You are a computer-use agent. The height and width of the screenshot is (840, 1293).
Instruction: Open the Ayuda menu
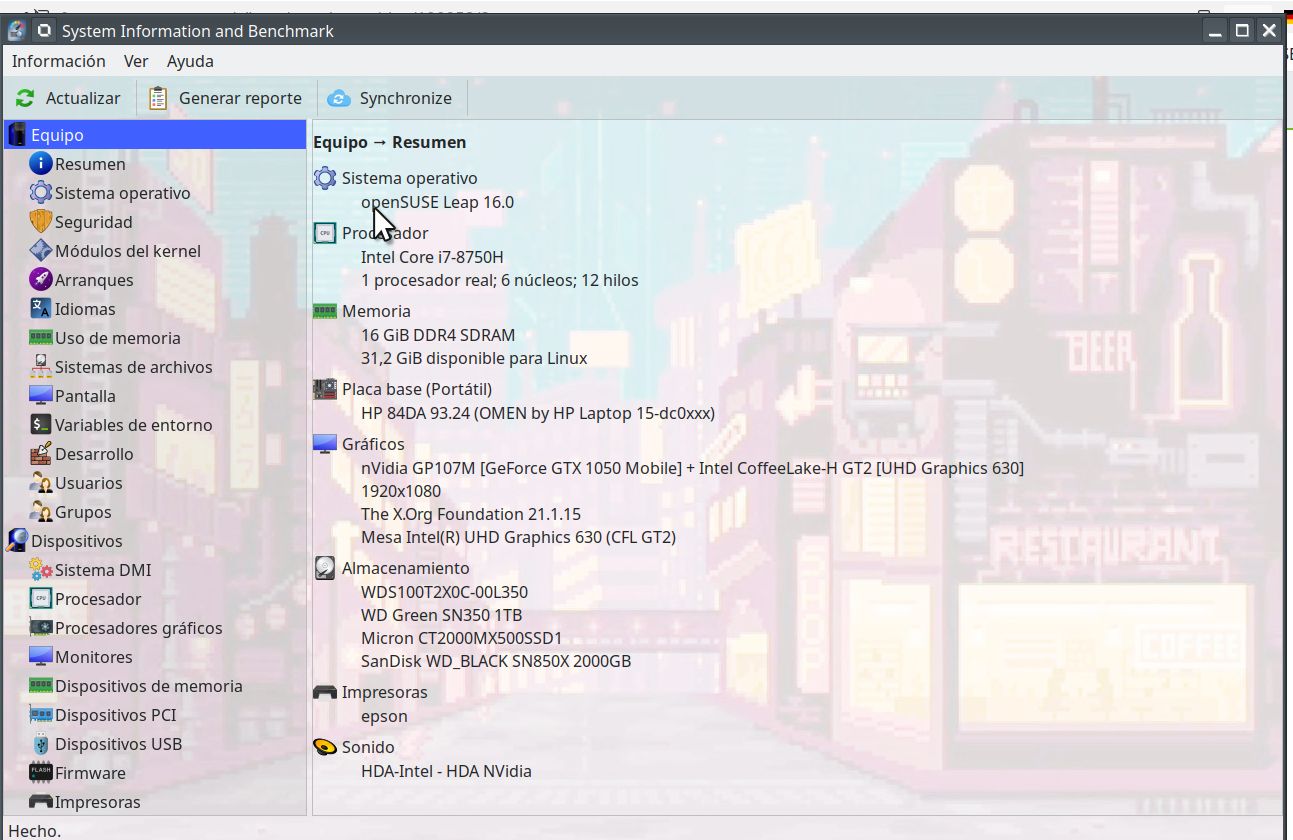click(190, 61)
